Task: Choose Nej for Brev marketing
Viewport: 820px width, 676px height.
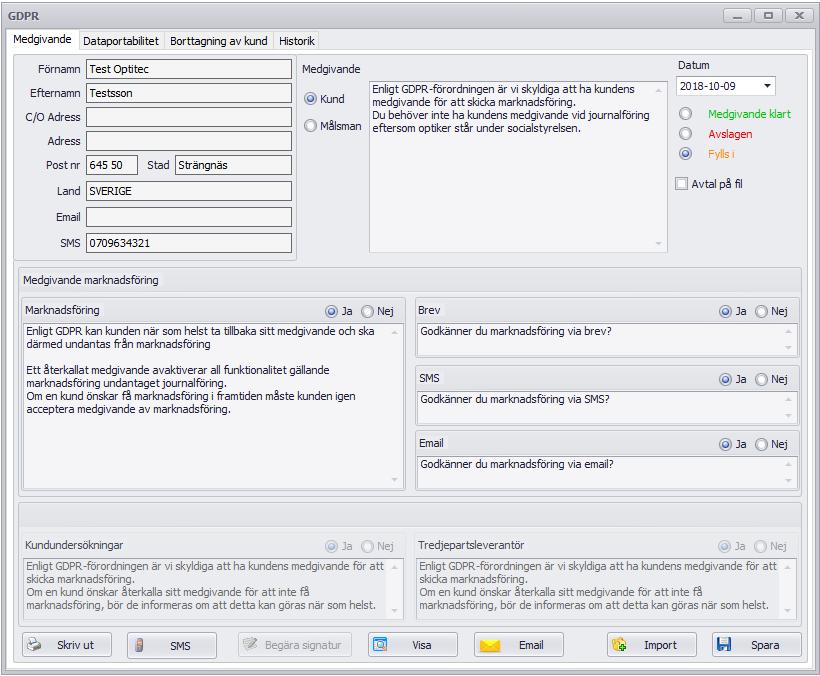Action: 761,311
